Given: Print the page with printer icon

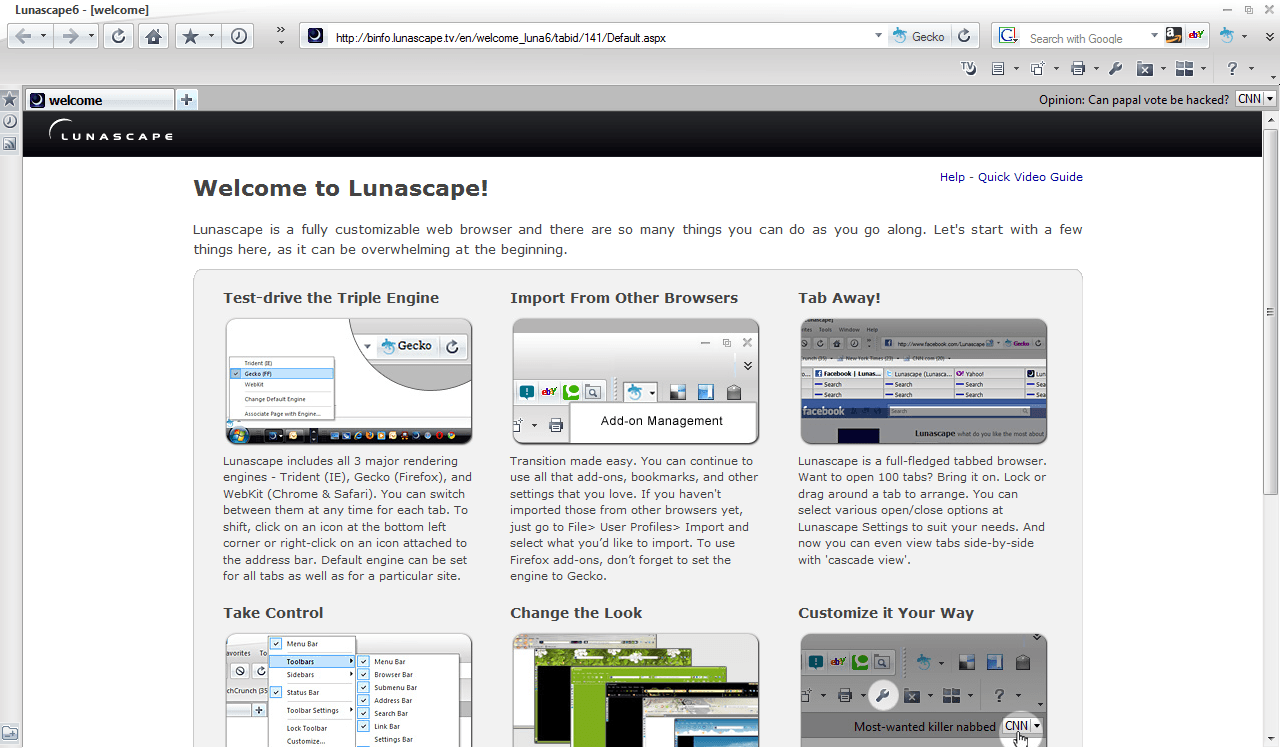Looking at the screenshot, I should (x=1078, y=69).
